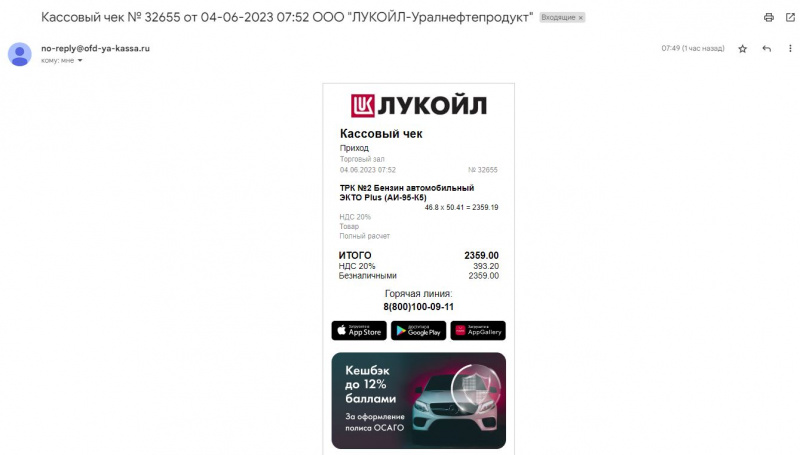
Task: Click the ИТОГО total amount 2359.00
Action: (x=481, y=256)
